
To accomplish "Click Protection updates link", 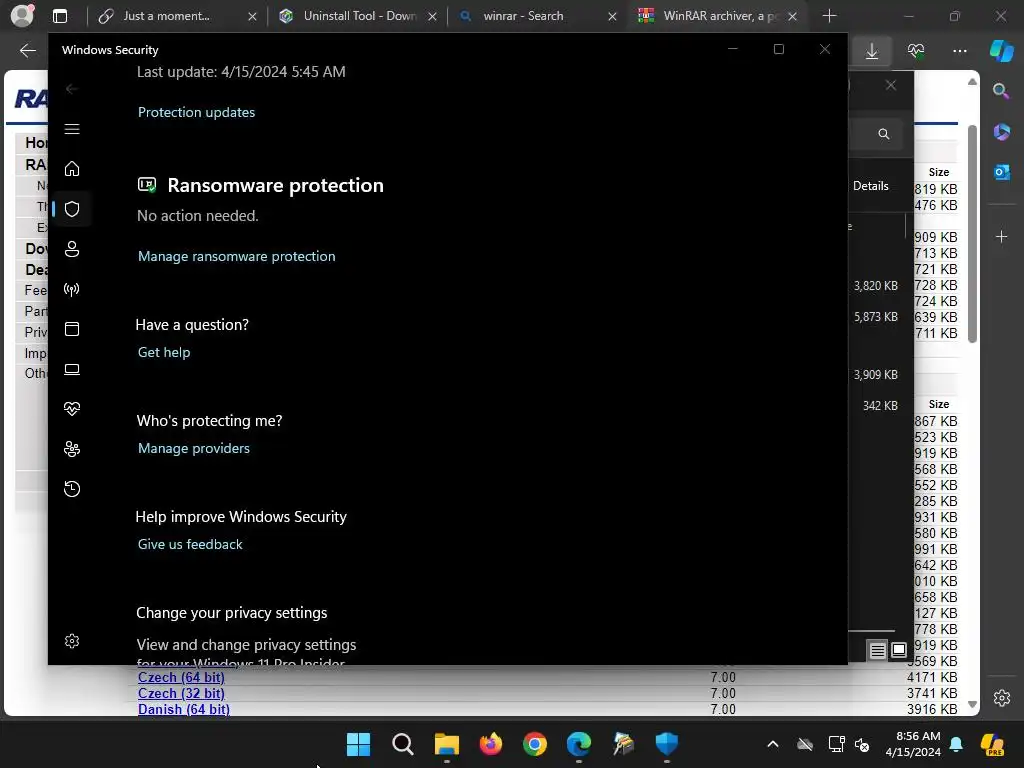I will 197,112.
